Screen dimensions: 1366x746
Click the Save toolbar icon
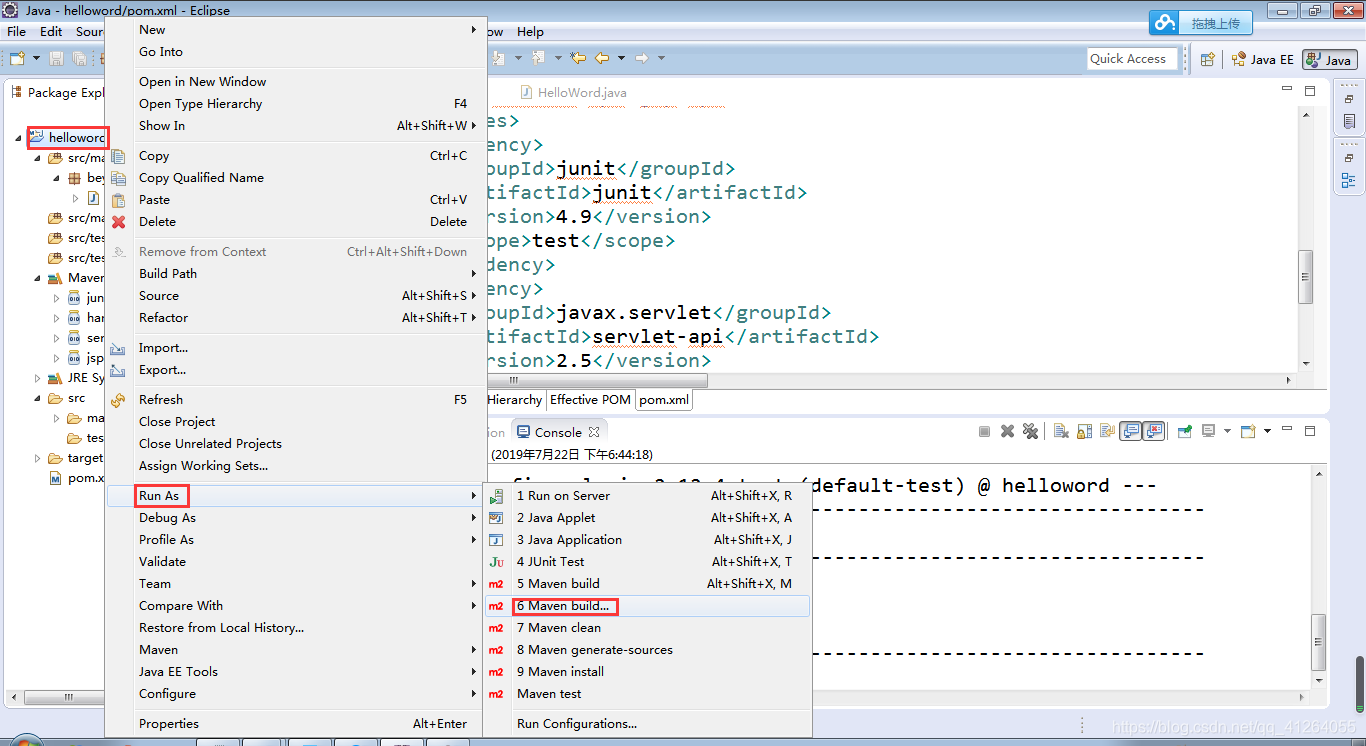[x=56, y=59]
